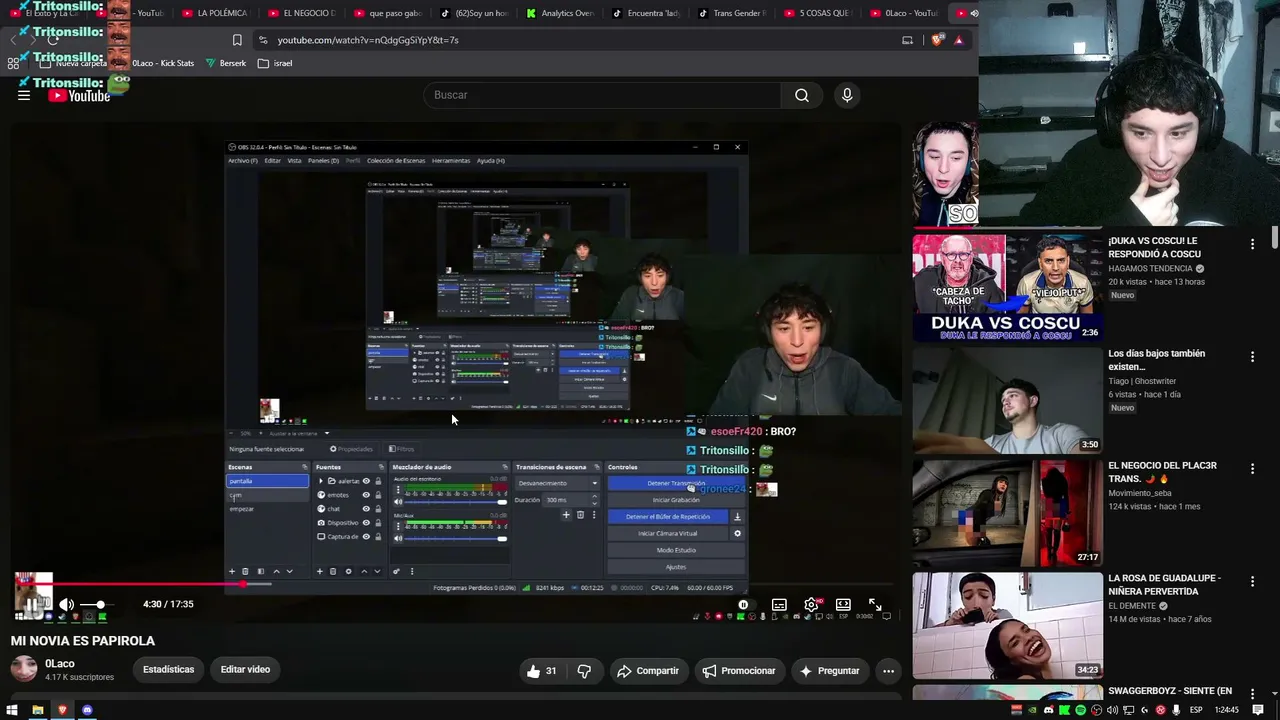This screenshot has height=720, width=1280.
Task: Start voice search with the microphone icon
Action: point(847,95)
